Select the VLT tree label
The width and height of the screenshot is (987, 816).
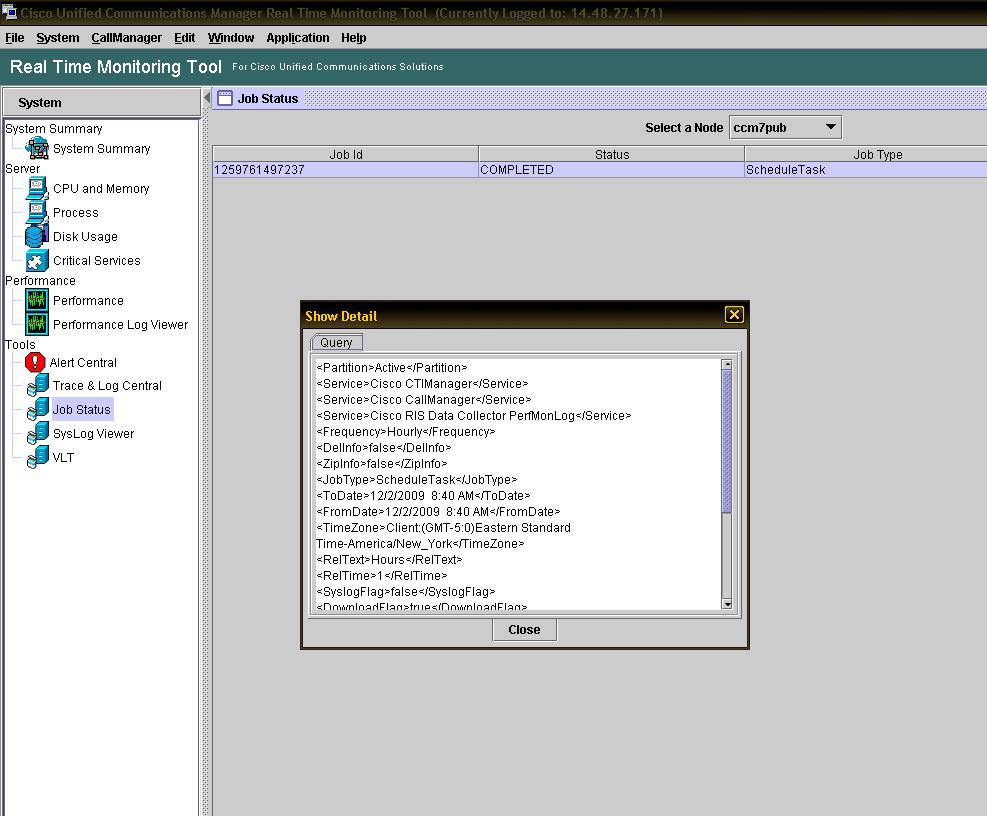[63, 457]
